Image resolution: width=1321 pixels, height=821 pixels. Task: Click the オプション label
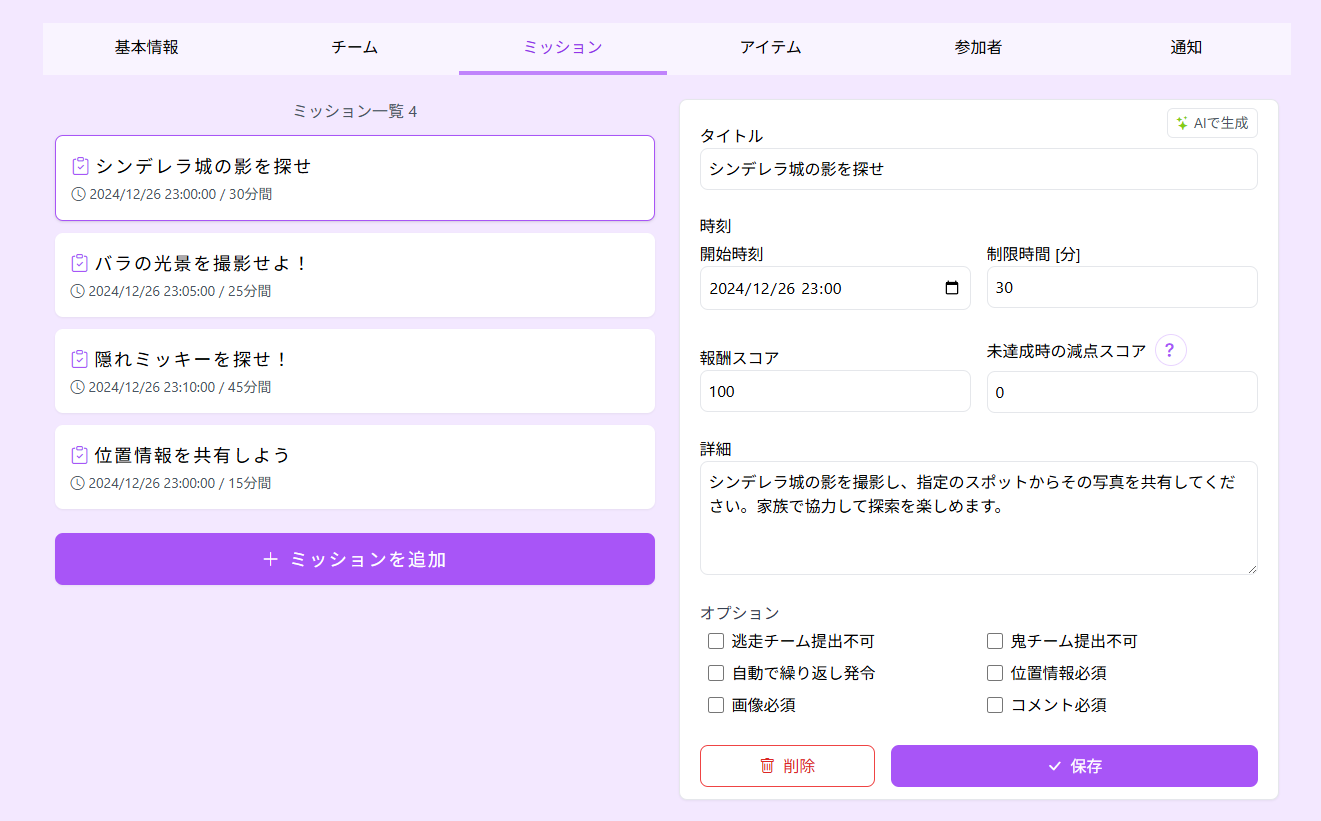pos(739,613)
